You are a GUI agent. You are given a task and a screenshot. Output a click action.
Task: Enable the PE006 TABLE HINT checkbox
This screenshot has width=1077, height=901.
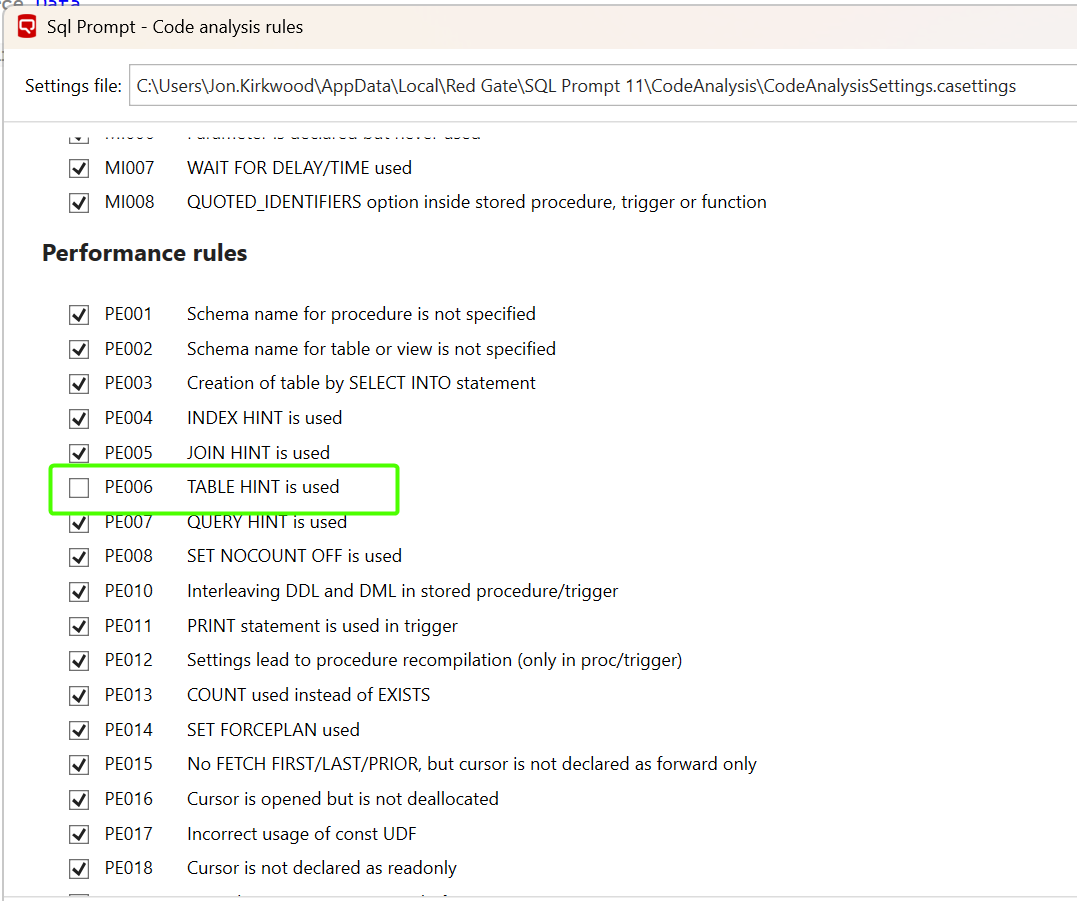[79, 488]
